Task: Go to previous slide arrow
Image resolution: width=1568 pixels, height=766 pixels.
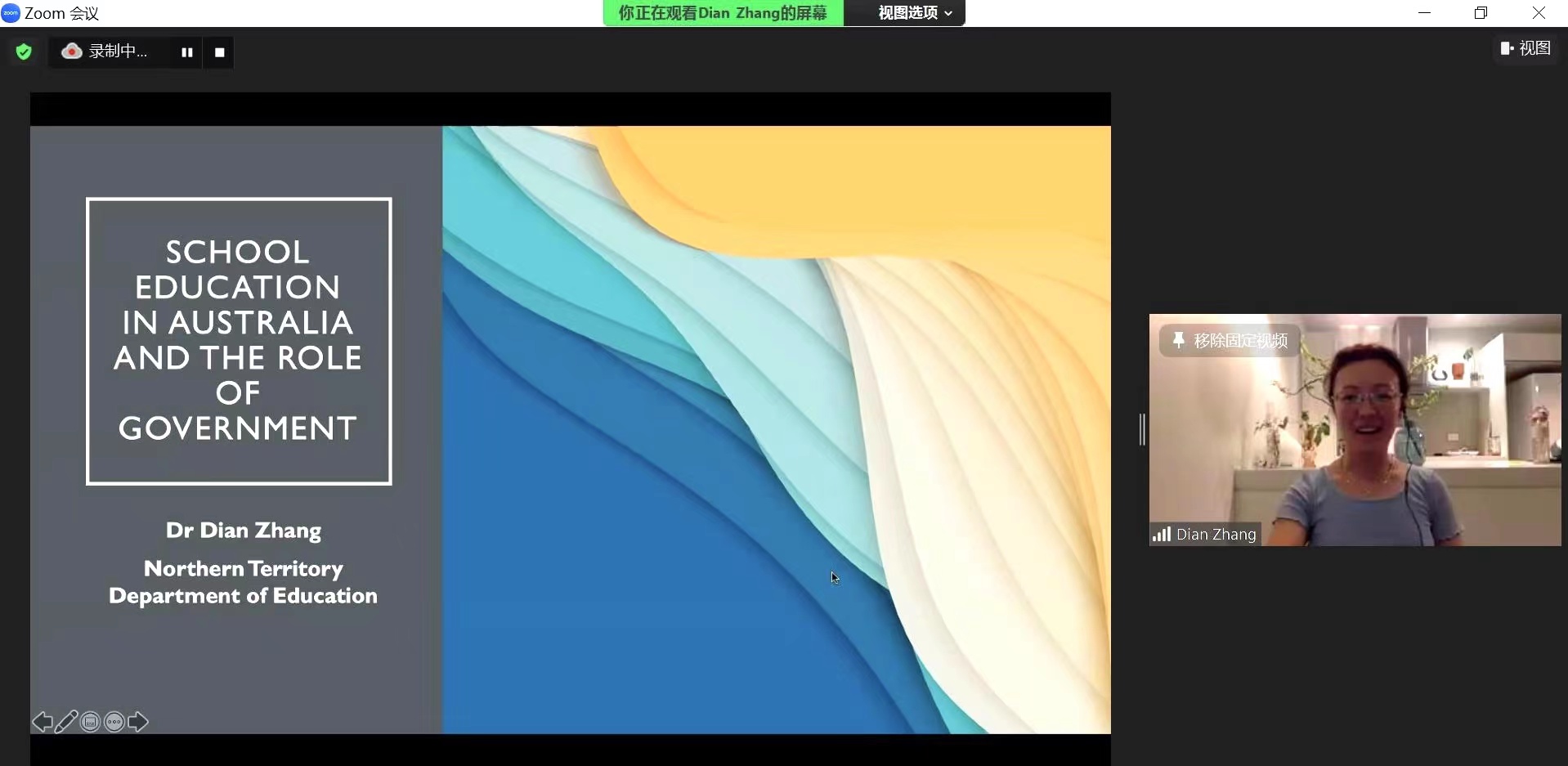Action: coord(43,722)
